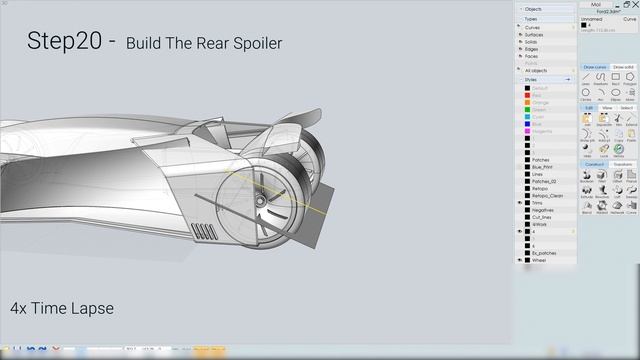Toggle visibility eye of Faces type

[520, 56]
